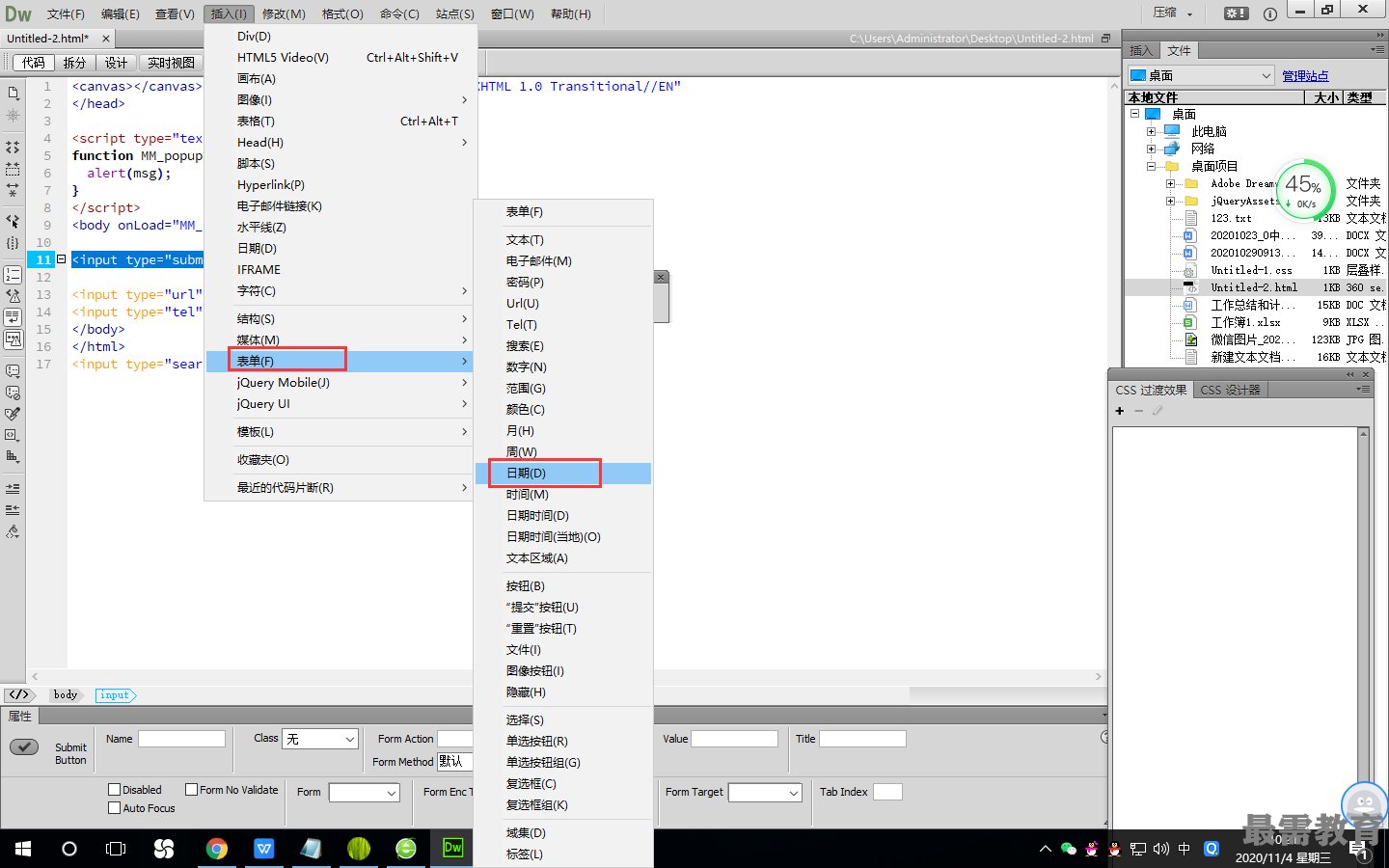
Task: Click the Outdent Code icon
Action: point(13,509)
